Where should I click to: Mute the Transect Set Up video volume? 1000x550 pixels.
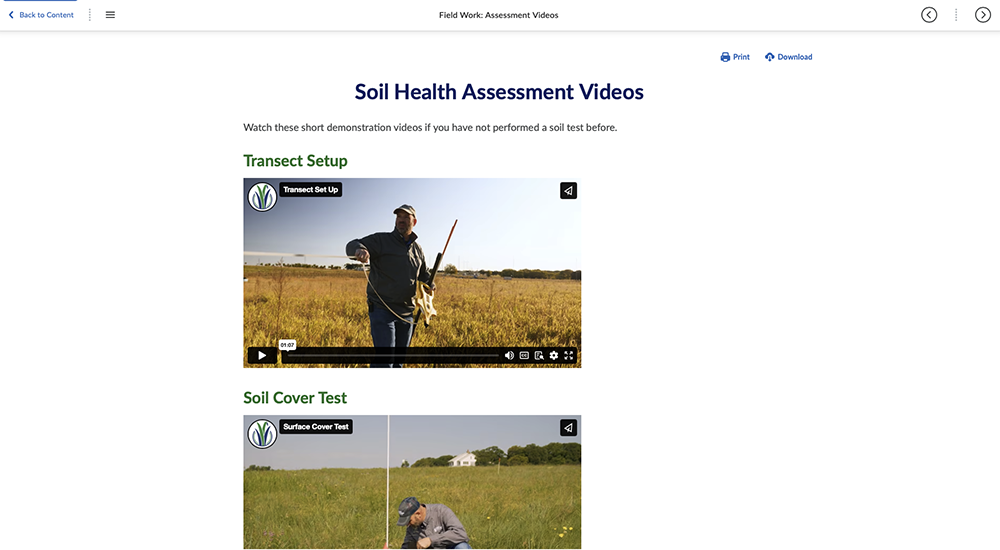click(509, 355)
